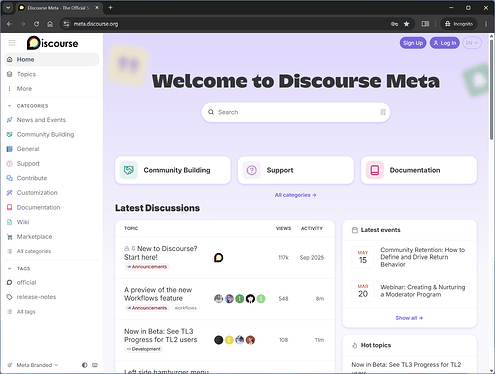Bookmark this page with the star icon
This screenshot has width=495, height=374.
[406, 24]
